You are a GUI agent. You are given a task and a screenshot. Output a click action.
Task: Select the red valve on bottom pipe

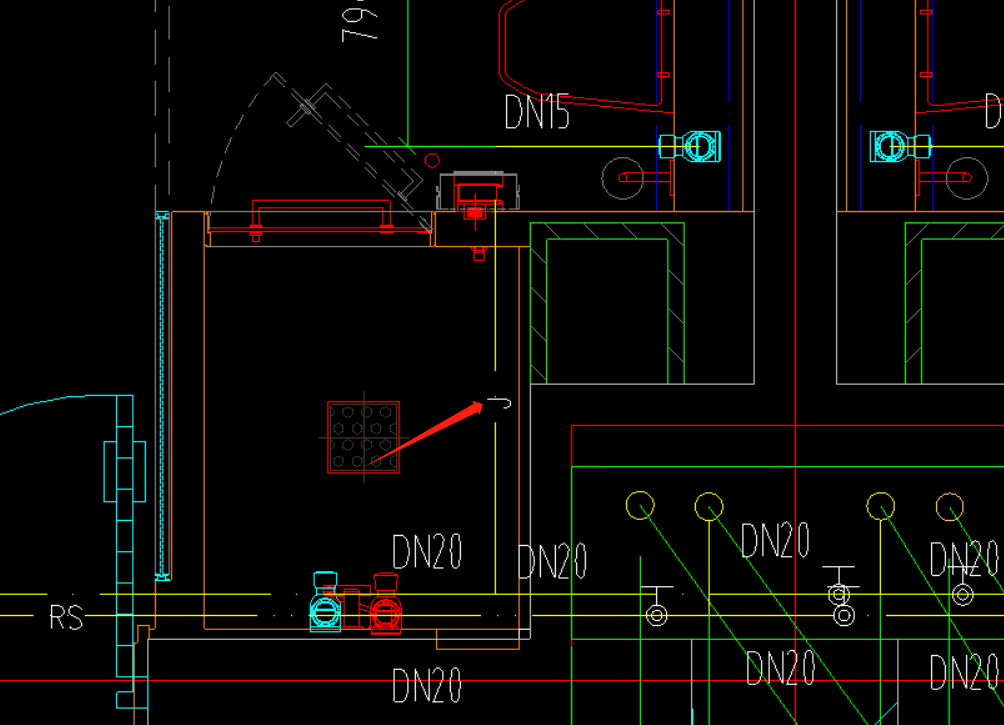pos(386,607)
